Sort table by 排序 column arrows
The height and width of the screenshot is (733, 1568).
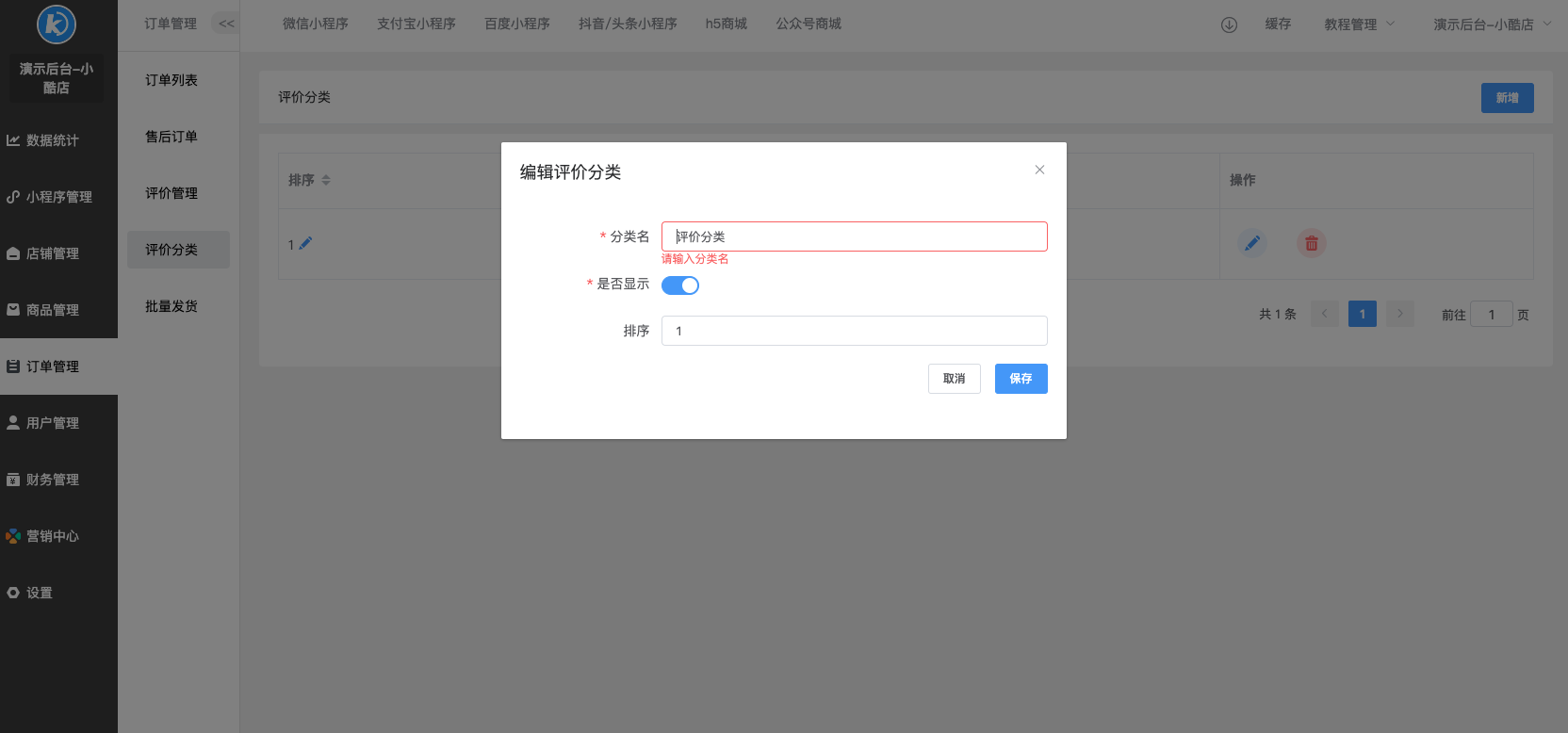[x=326, y=180]
